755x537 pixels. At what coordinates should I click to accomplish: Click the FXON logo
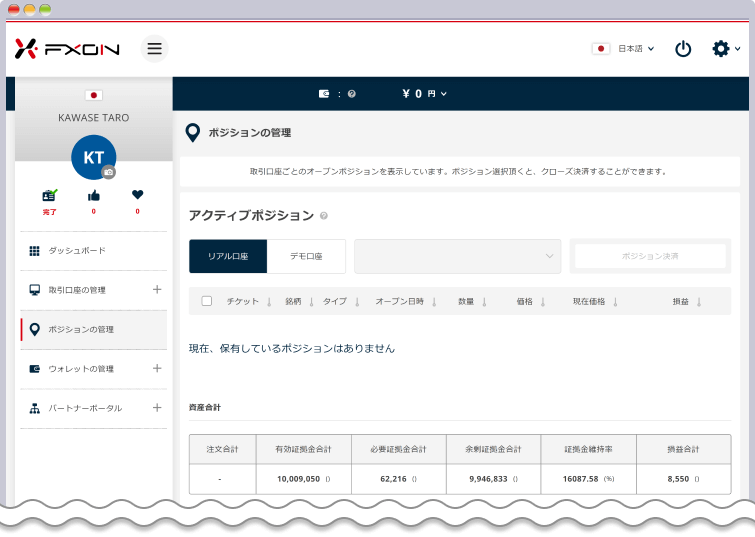pyautogui.click(x=67, y=49)
